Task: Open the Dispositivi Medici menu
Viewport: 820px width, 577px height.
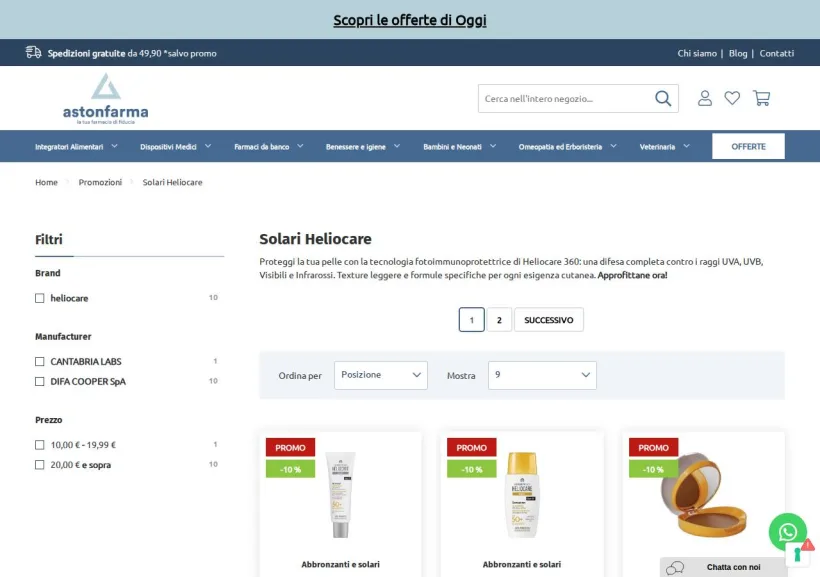Action: point(168,147)
